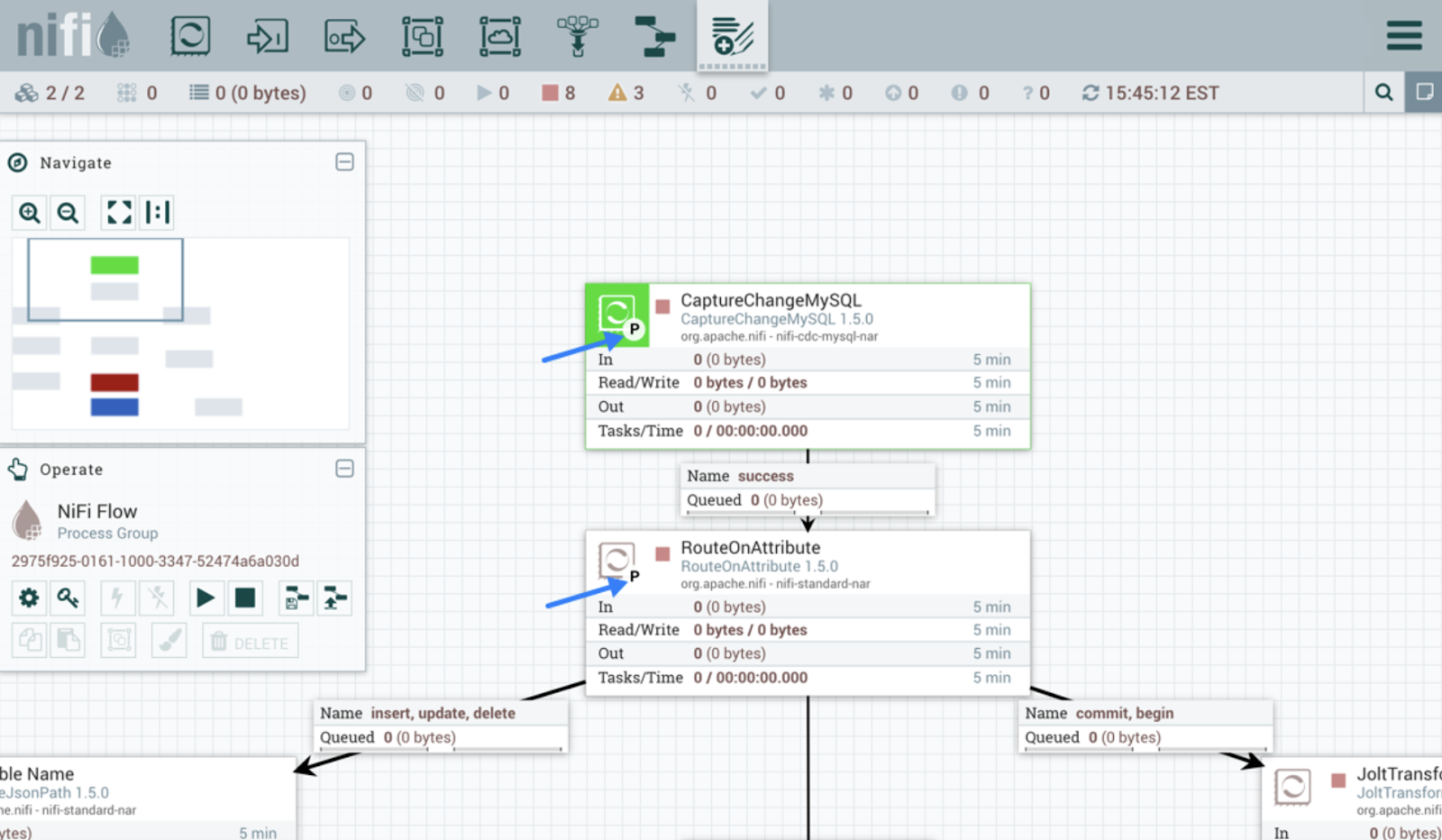Click the blue block in birdseye view
The height and width of the screenshot is (840, 1442).
(114, 407)
